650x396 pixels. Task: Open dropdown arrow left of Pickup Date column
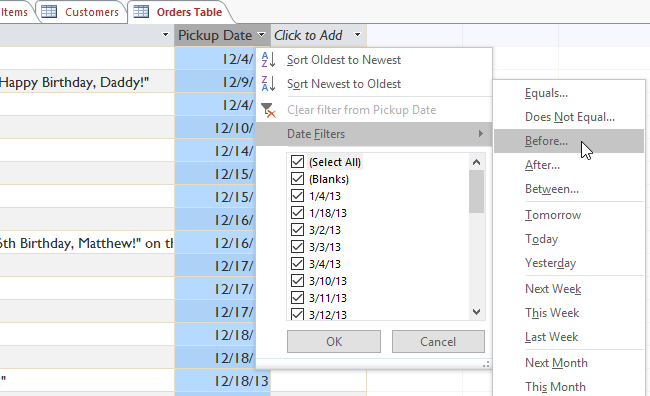(165, 35)
